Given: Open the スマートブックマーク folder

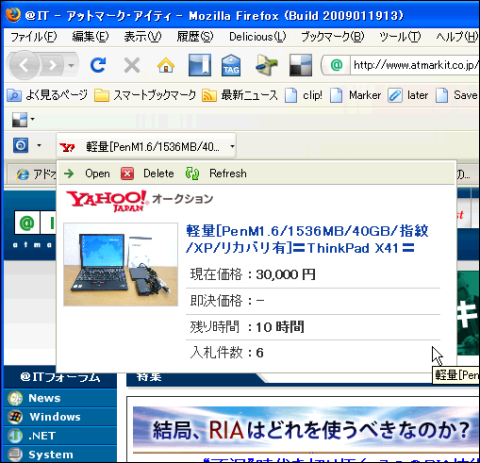Looking at the screenshot, I should coord(145,95).
